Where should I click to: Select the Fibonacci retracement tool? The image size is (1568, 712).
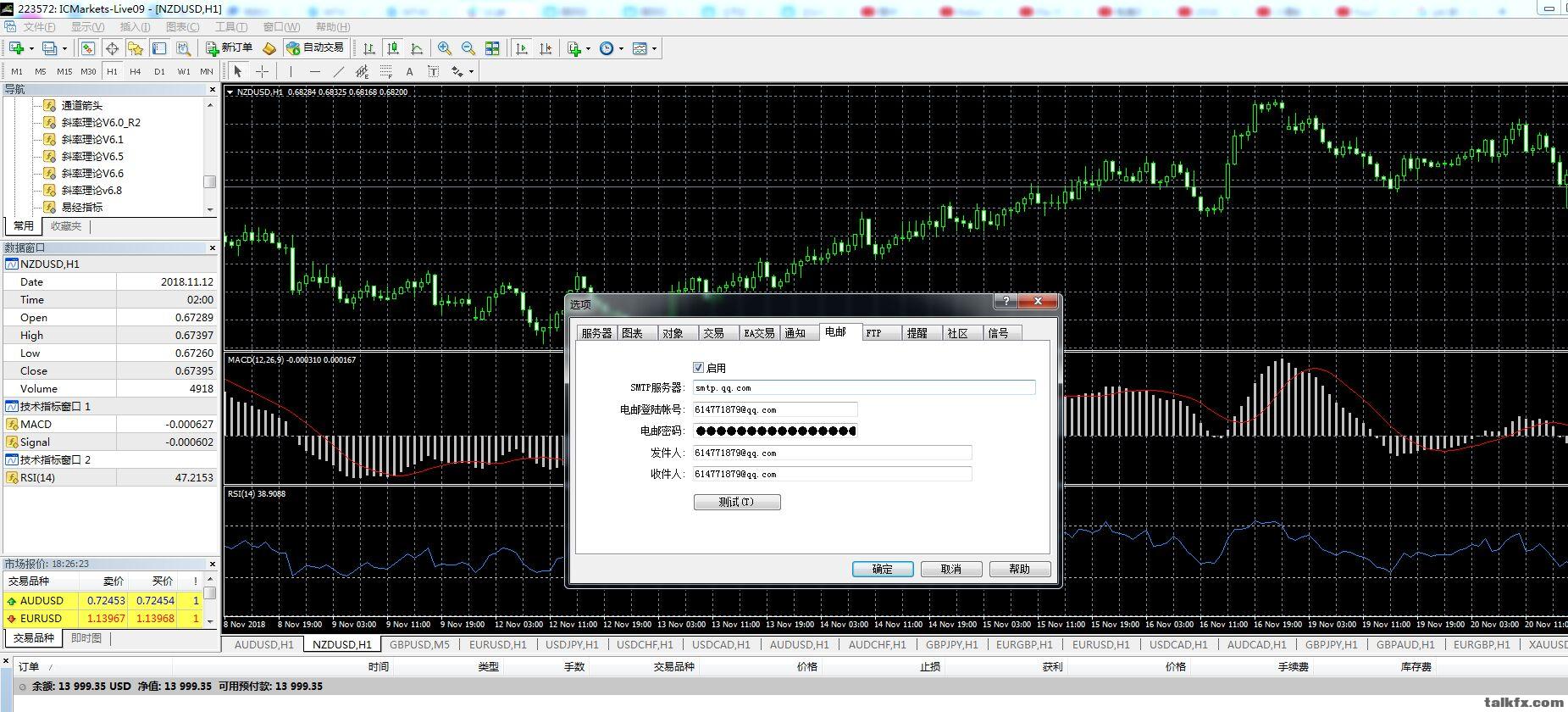pyautogui.click(x=385, y=72)
